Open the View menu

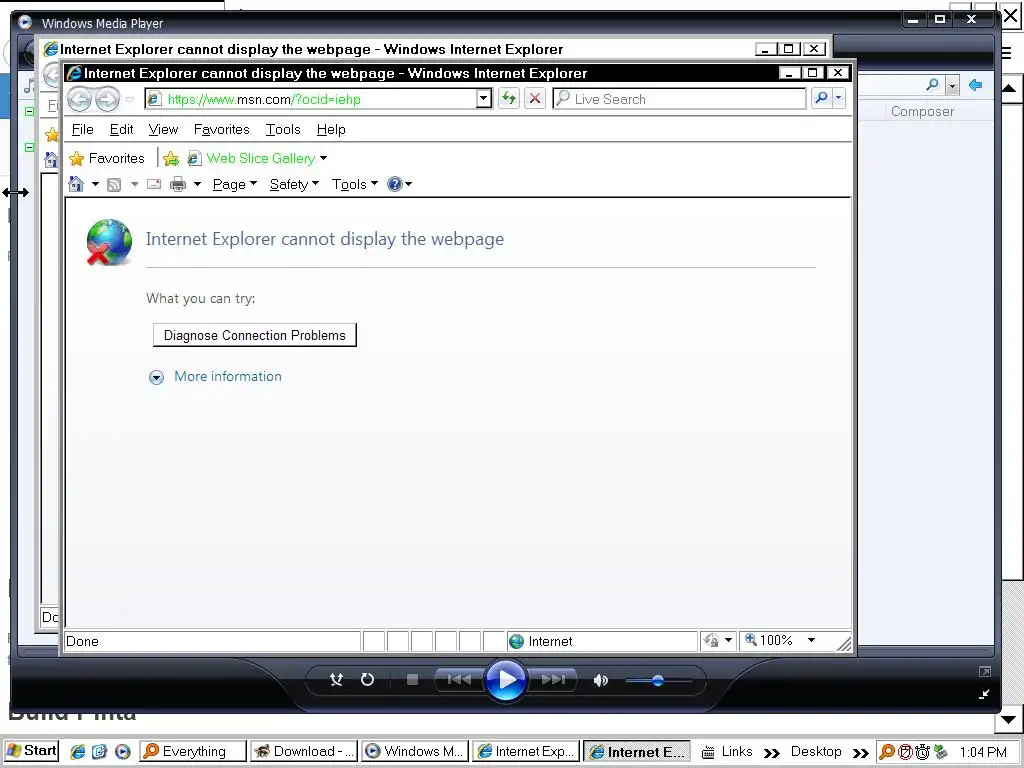(163, 129)
